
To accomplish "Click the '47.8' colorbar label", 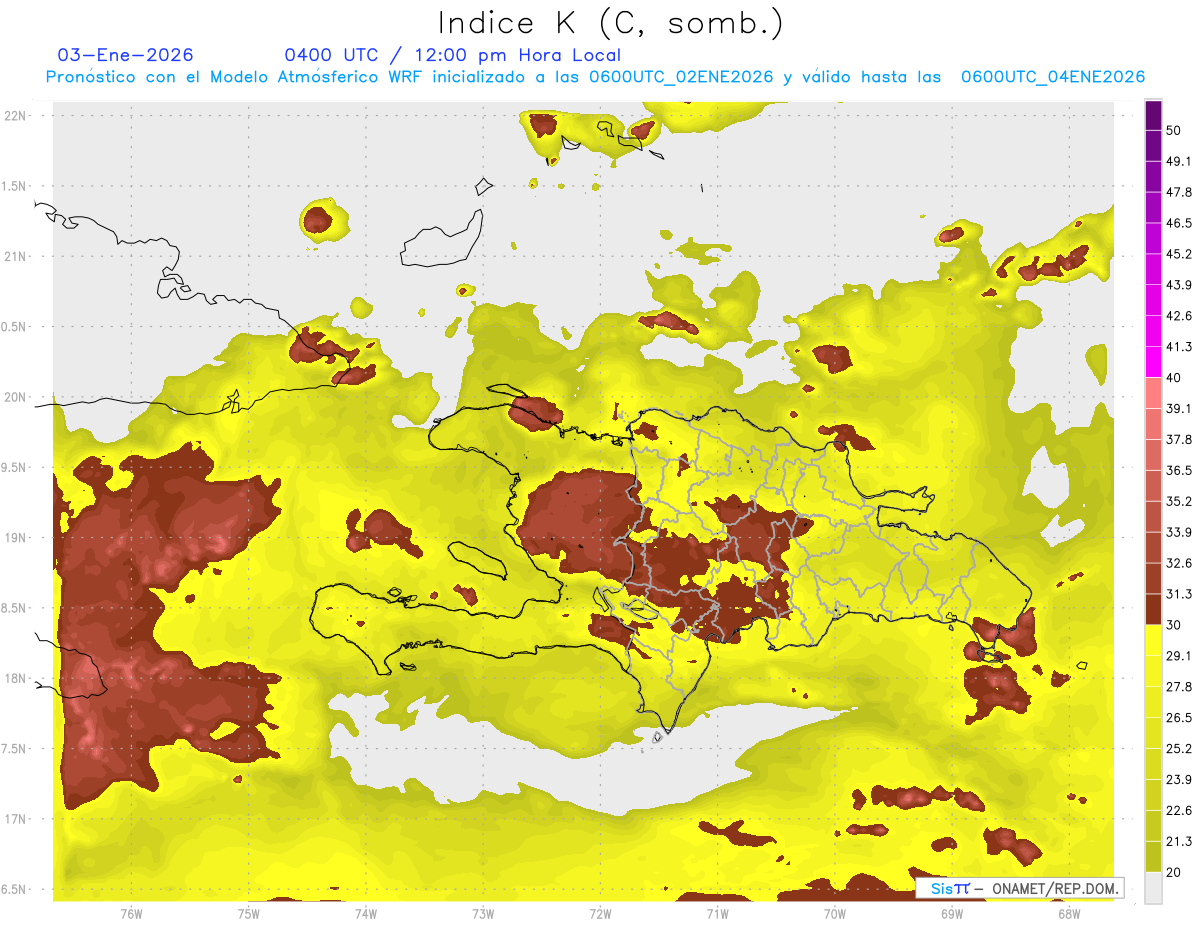I will (x=1179, y=192).
